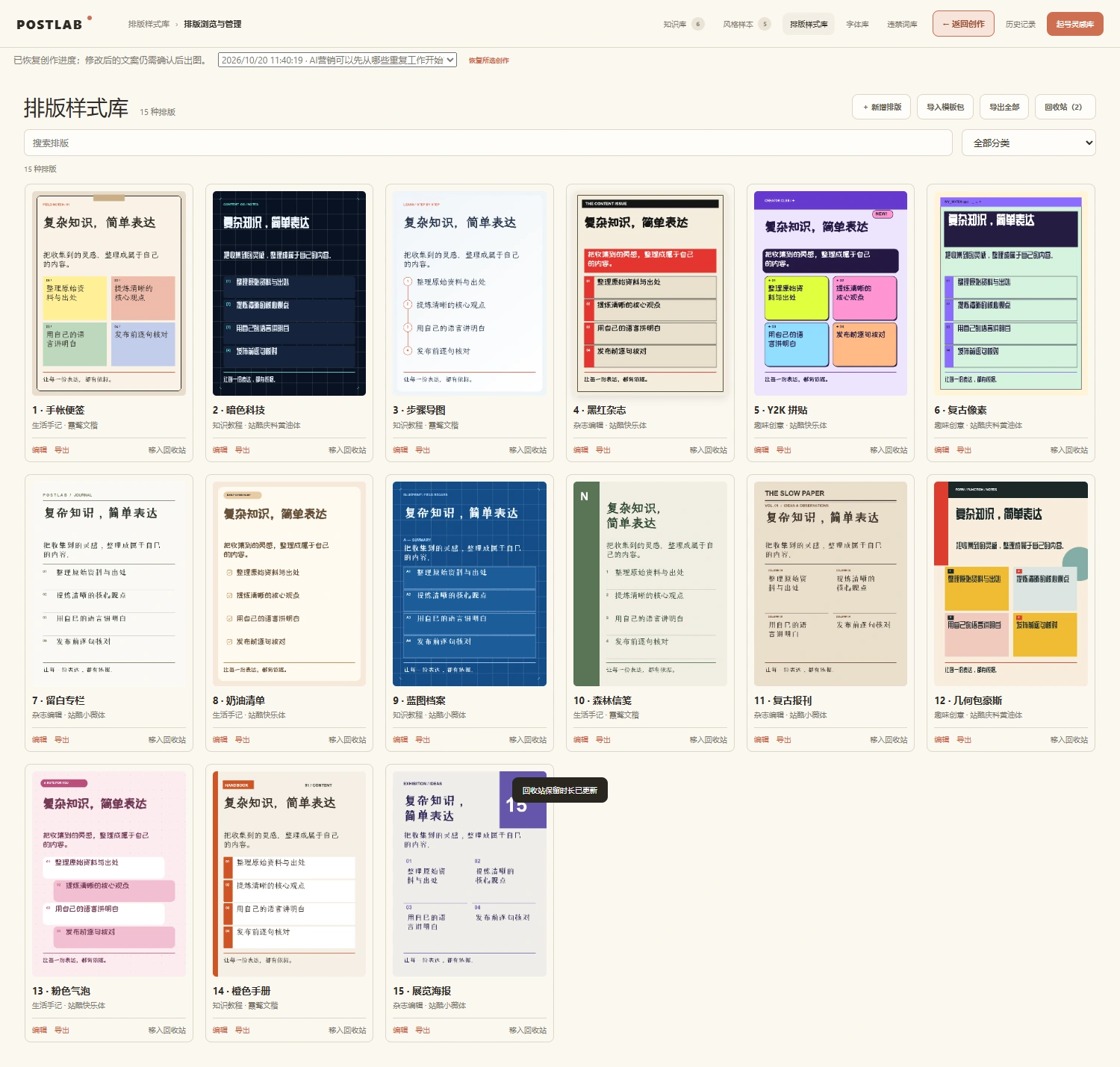Image resolution: width=1120 pixels, height=1067 pixels.
Task: Open the 手帐便签 layout thumbnail
Action: coord(109,293)
